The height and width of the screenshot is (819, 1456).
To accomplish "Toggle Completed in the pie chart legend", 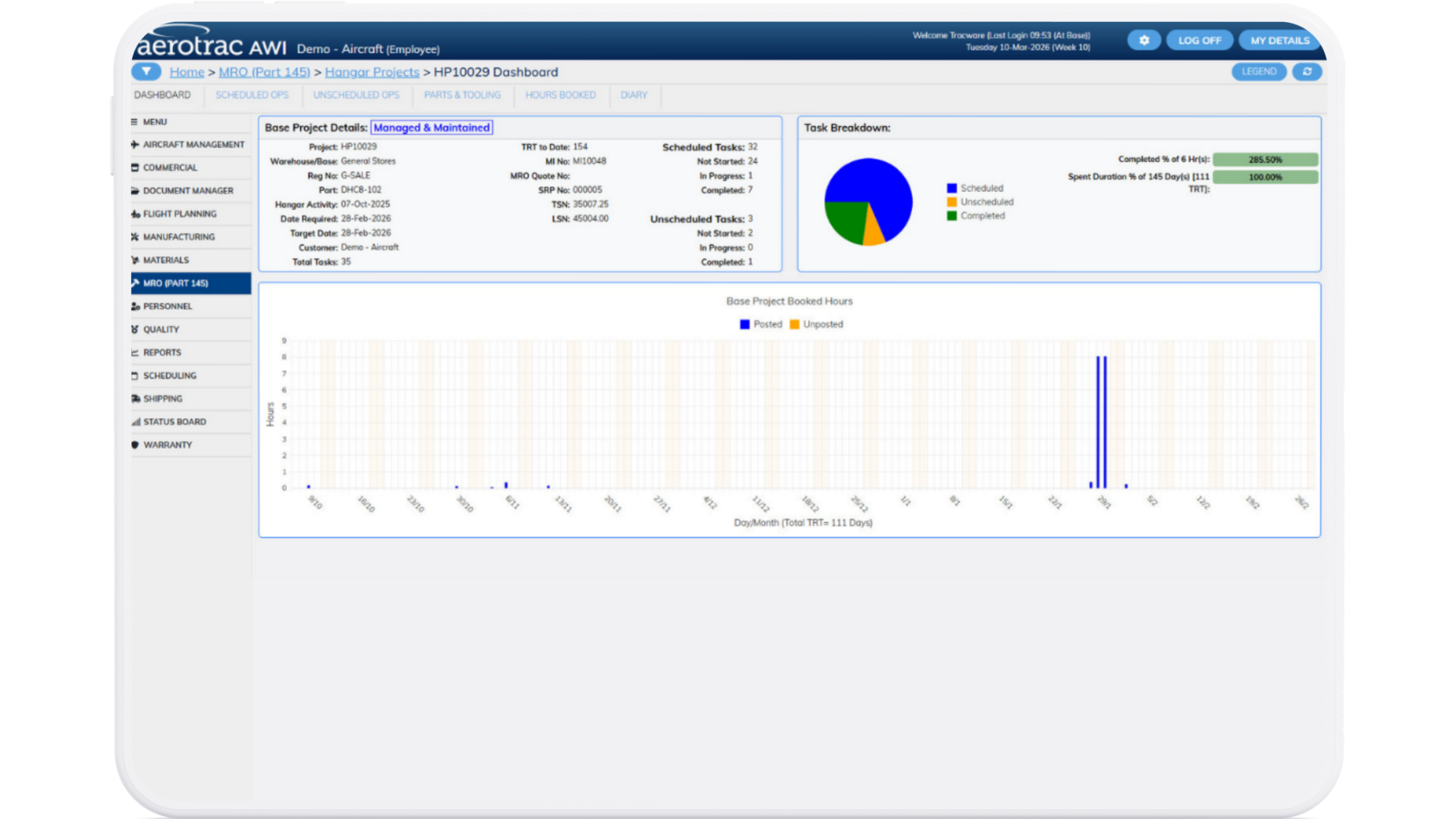I will coord(975,215).
